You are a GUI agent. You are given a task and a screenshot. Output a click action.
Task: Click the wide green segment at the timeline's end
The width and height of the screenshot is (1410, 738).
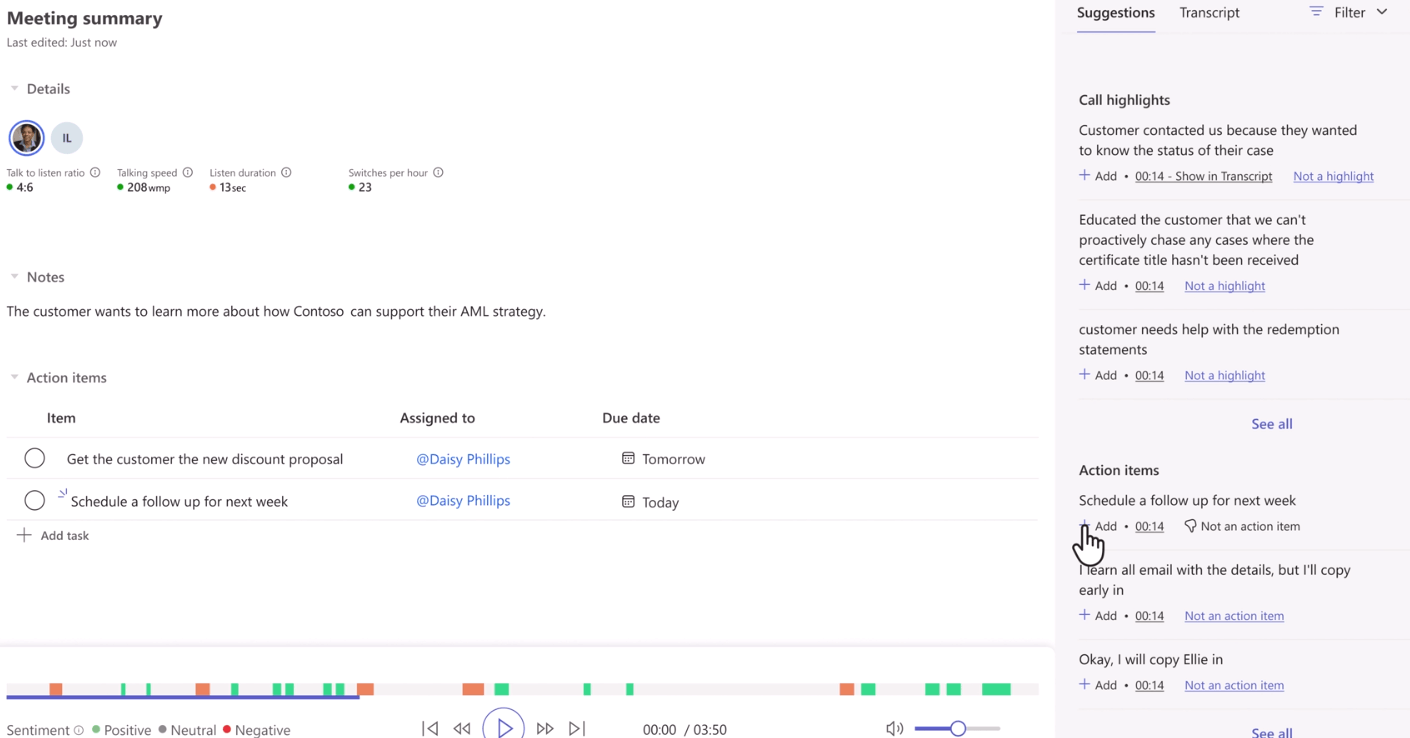coord(996,689)
